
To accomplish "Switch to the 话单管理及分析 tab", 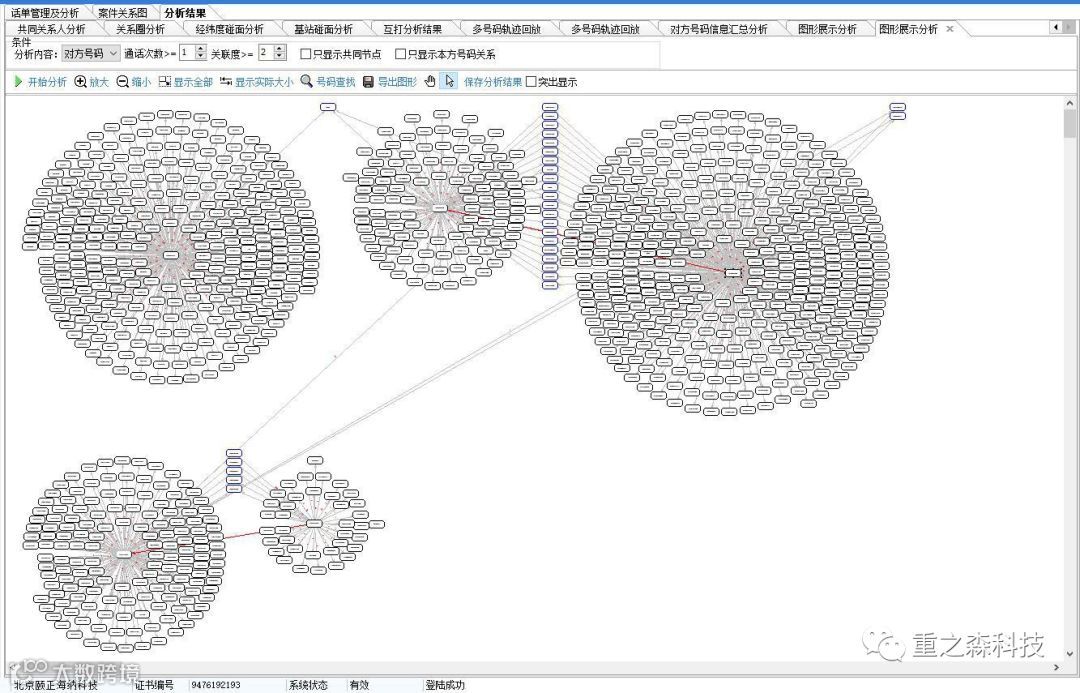I will click(x=45, y=12).
